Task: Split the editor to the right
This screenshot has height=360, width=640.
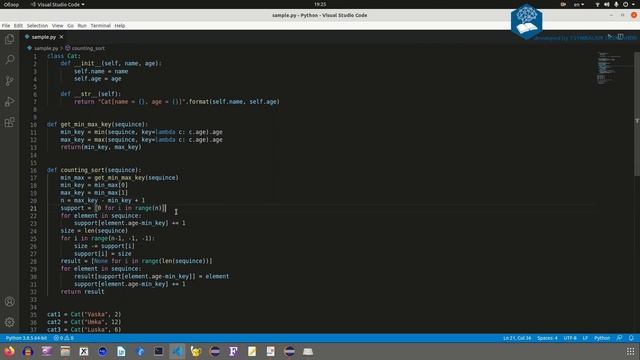Action: (x=620, y=37)
